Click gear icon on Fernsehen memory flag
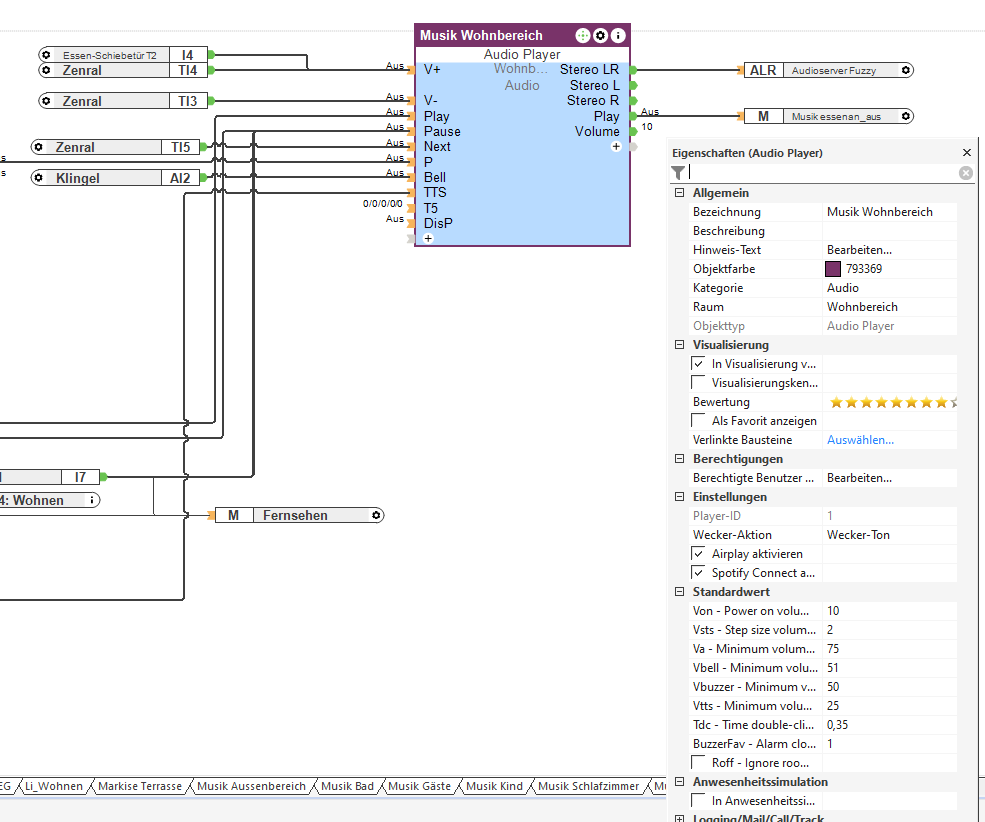This screenshot has width=985, height=822. click(x=376, y=516)
